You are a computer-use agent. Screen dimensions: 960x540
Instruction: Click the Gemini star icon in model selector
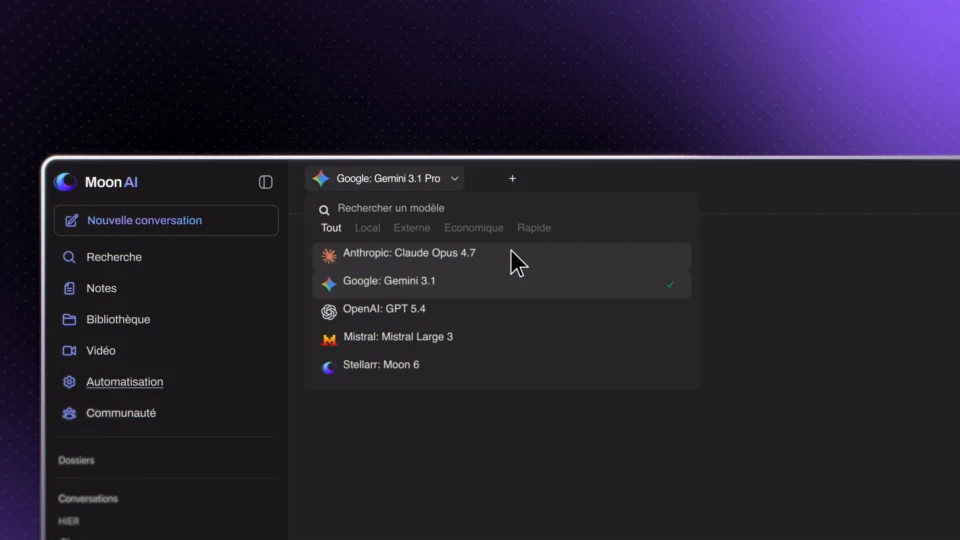click(x=321, y=178)
